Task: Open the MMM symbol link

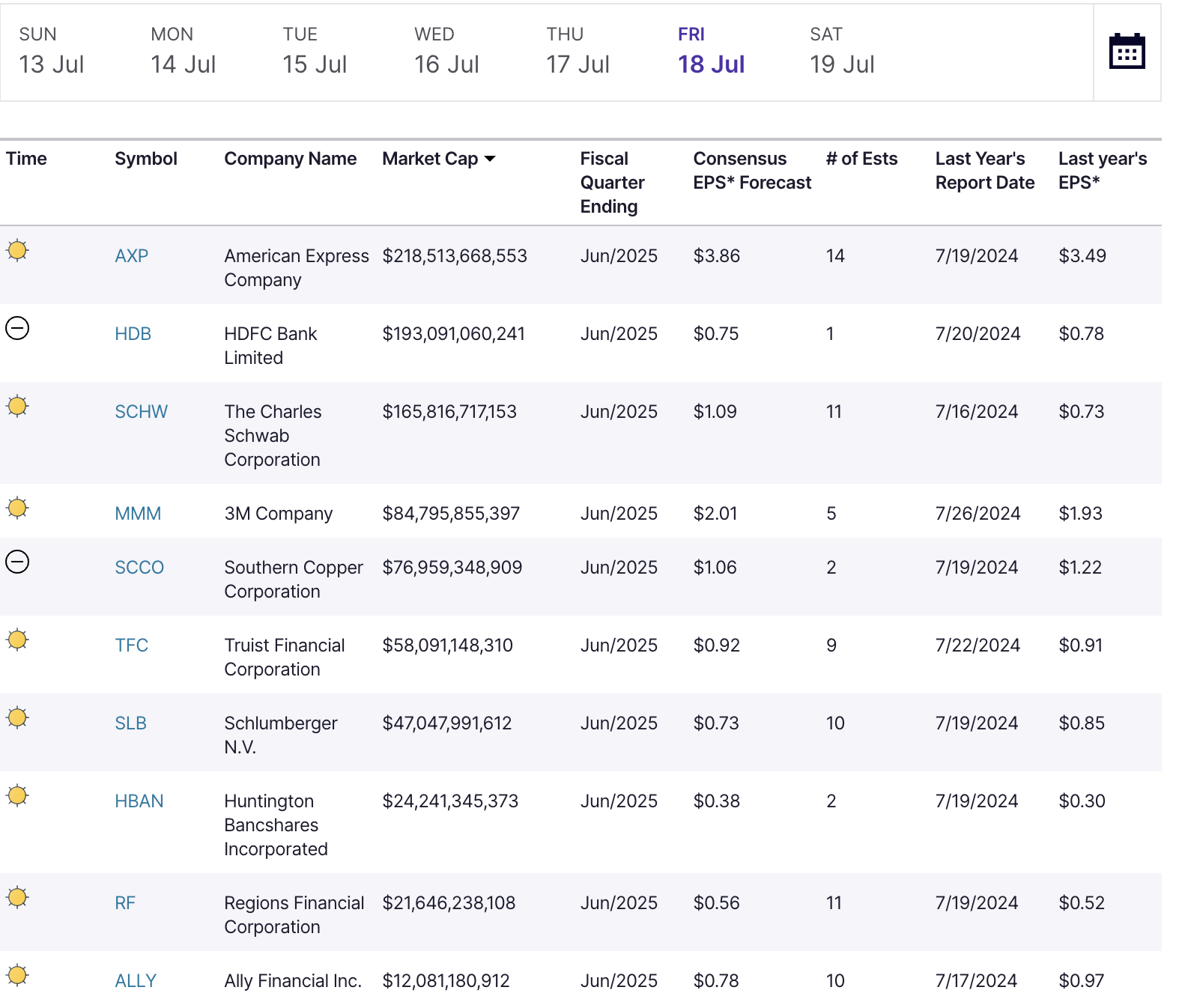Action: (x=138, y=514)
